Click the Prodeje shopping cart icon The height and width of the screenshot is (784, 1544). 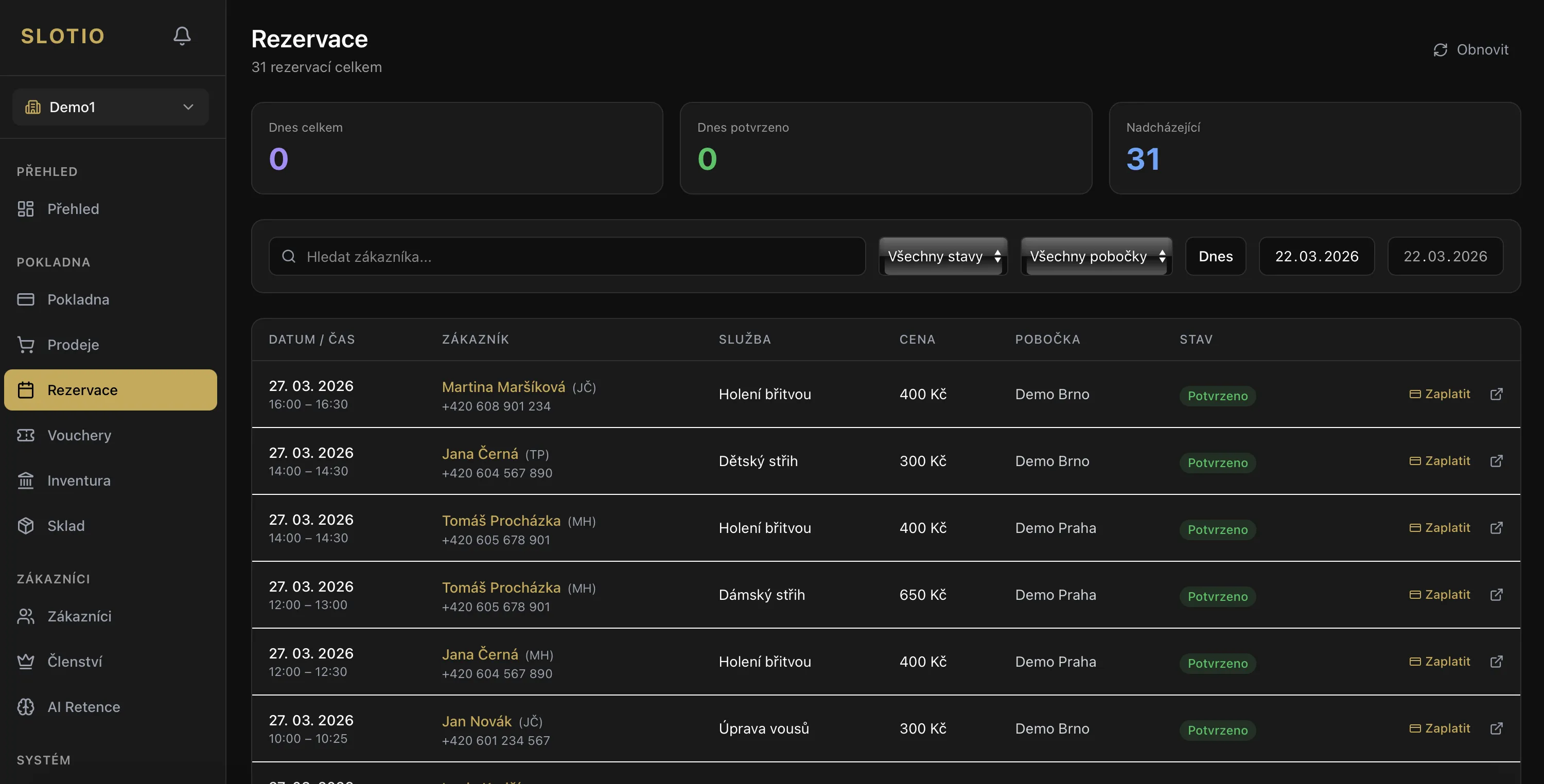pyautogui.click(x=26, y=345)
